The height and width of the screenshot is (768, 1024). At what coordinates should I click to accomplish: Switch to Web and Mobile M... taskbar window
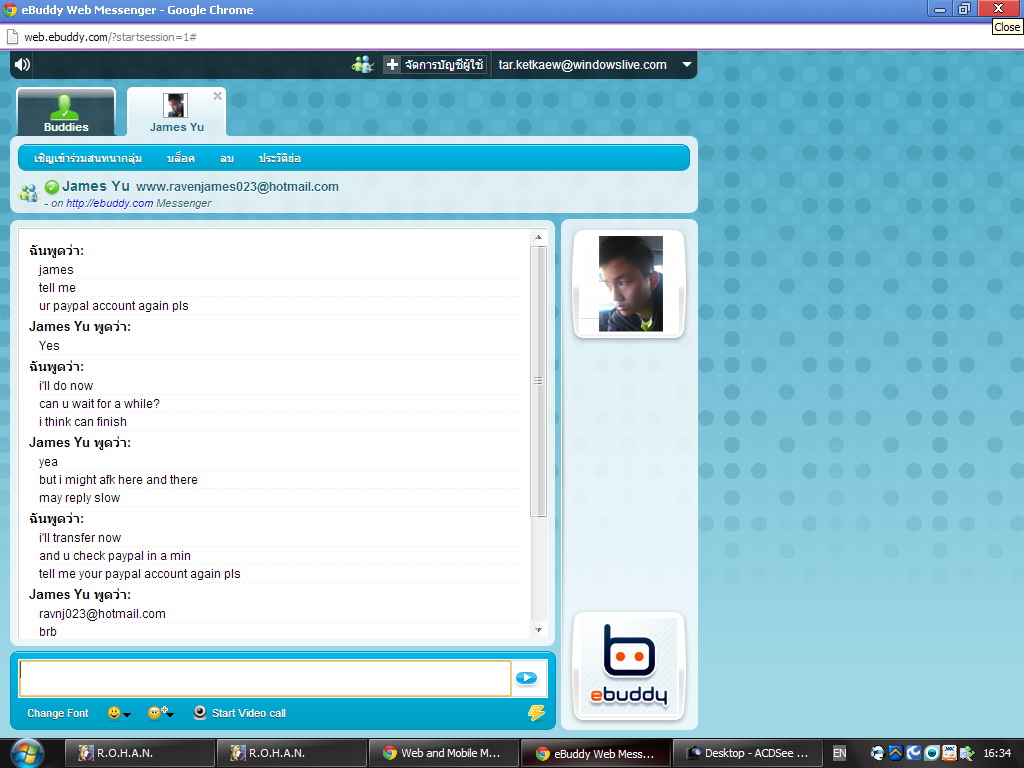pos(443,753)
